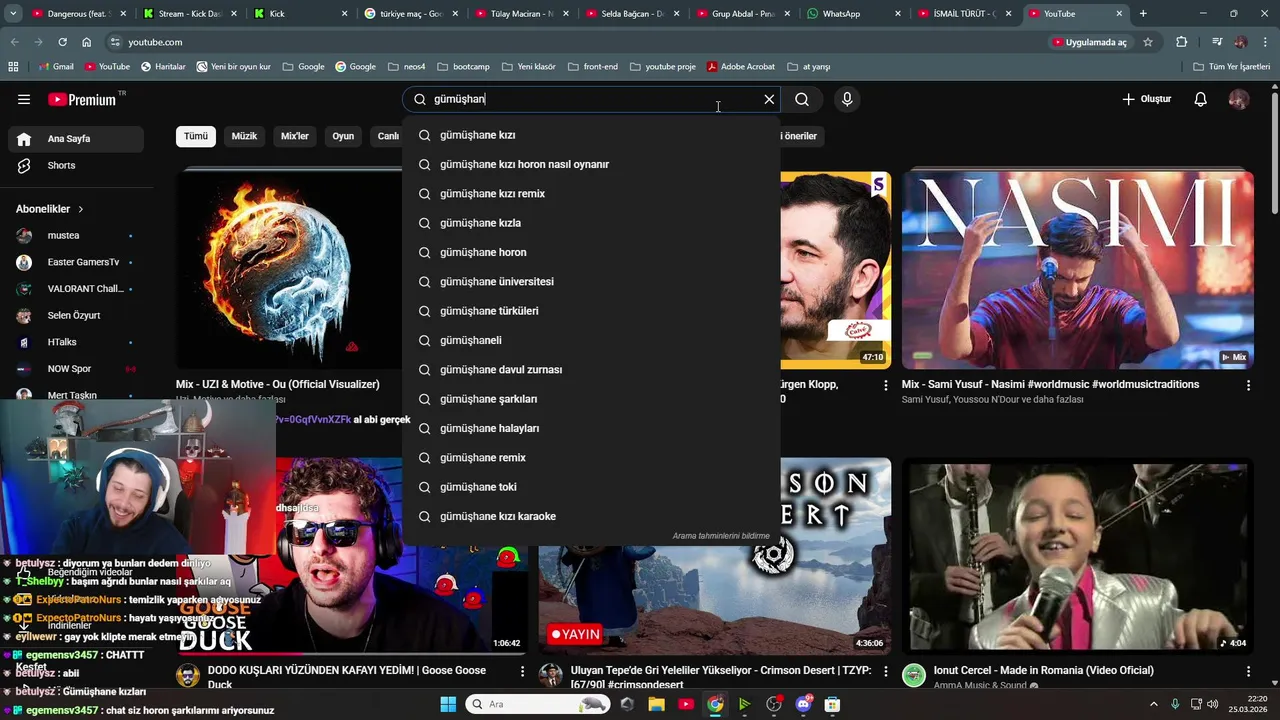Select the Müzik filter chip
The image size is (1280, 720).
tap(244, 136)
